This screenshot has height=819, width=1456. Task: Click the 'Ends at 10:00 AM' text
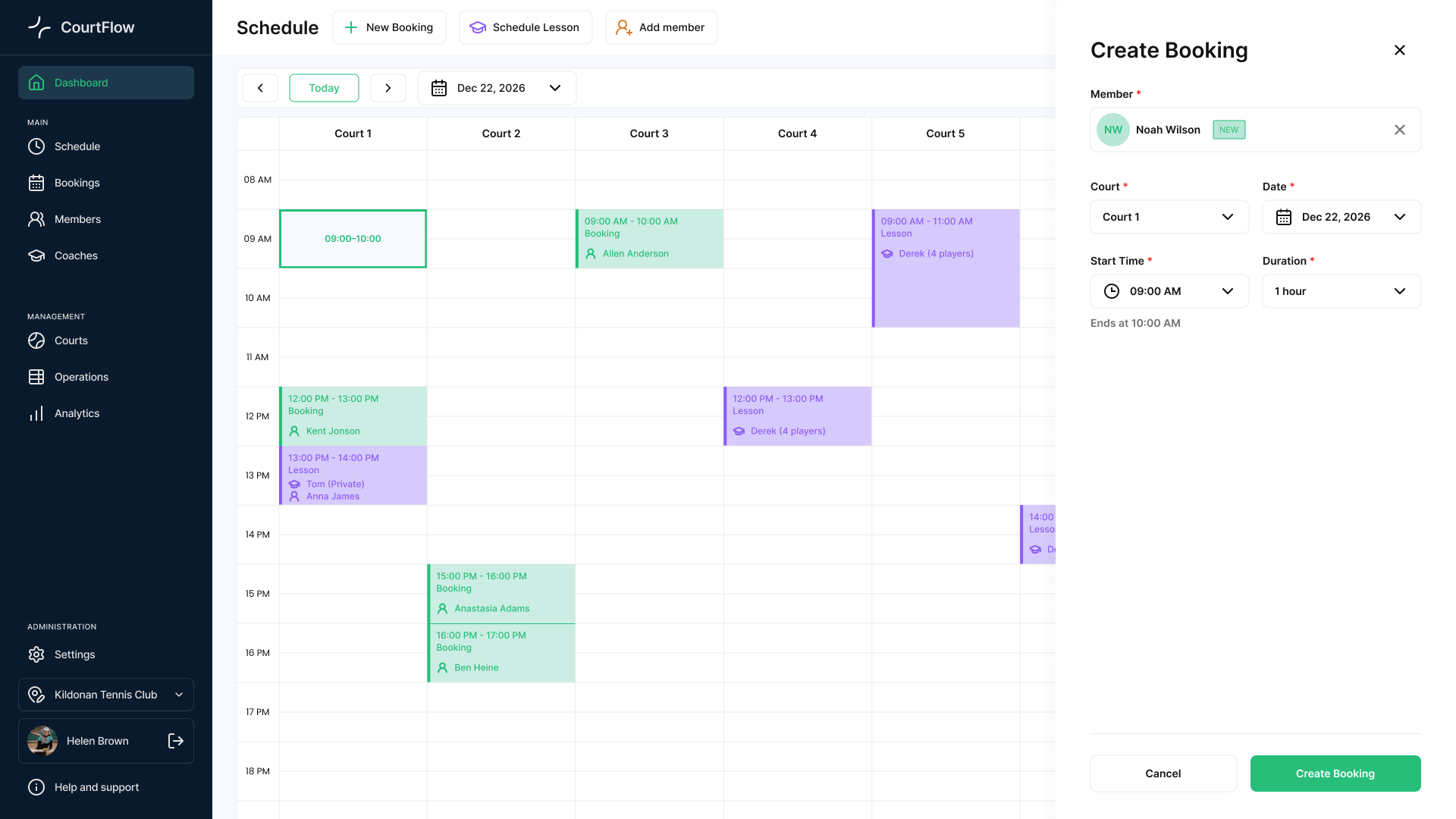1135,323
